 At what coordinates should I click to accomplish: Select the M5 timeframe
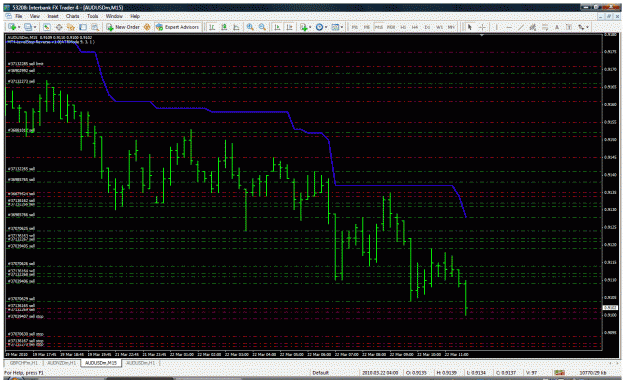pos(367,27)
